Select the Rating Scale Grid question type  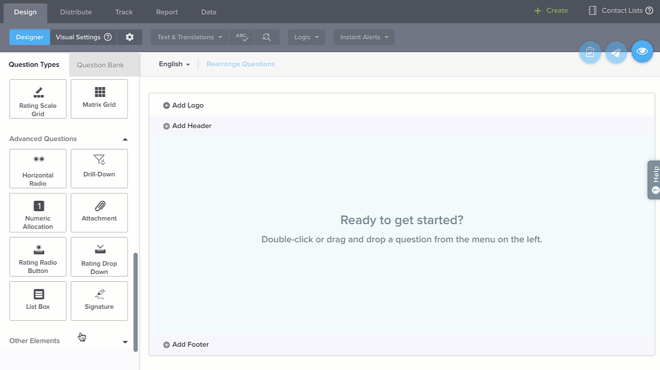(38, 99)
